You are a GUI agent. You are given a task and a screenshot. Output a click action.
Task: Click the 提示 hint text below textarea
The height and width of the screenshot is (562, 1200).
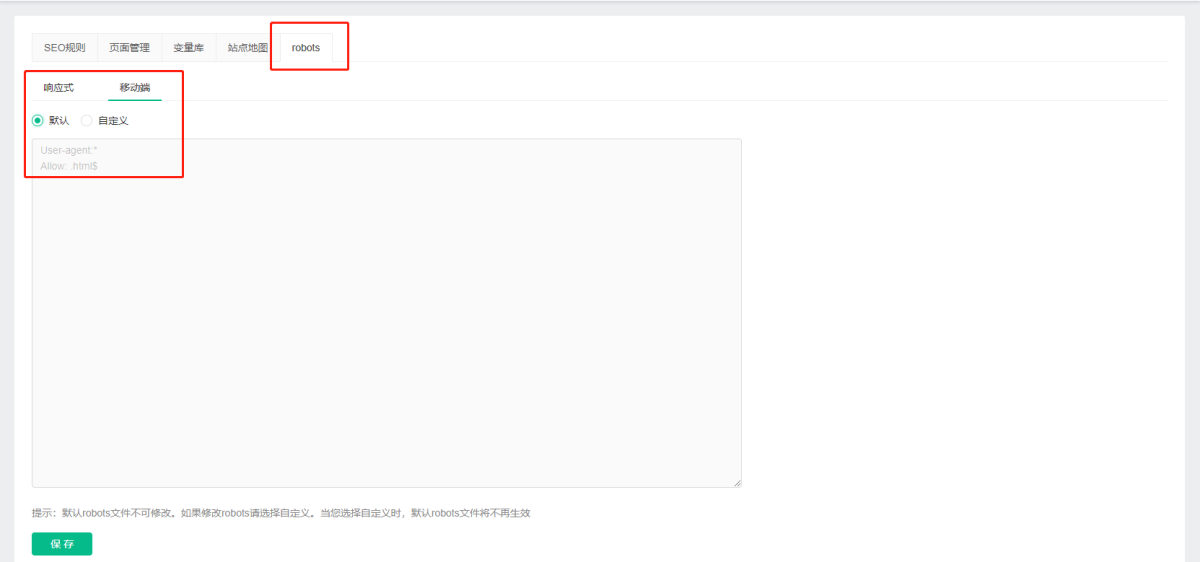pos(280,513)
